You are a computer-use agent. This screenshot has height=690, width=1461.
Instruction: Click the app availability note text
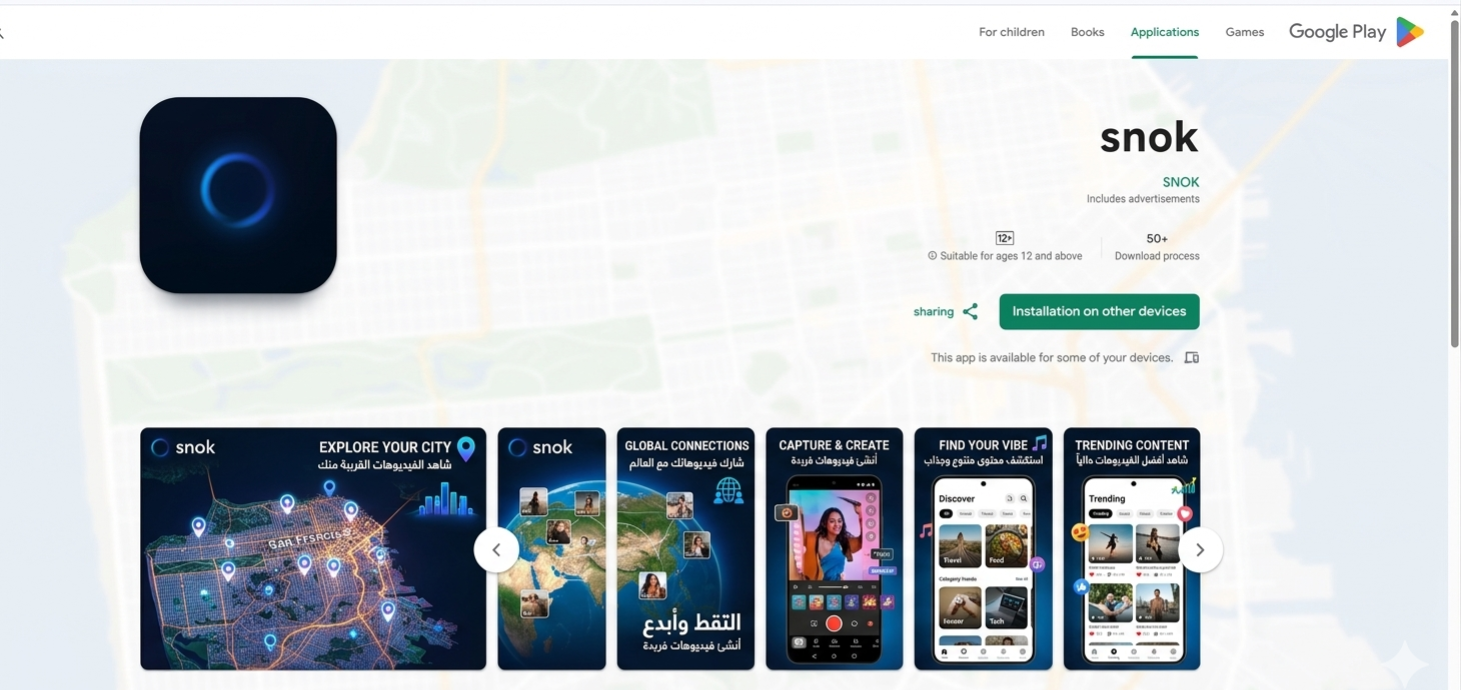(1052, 358)
